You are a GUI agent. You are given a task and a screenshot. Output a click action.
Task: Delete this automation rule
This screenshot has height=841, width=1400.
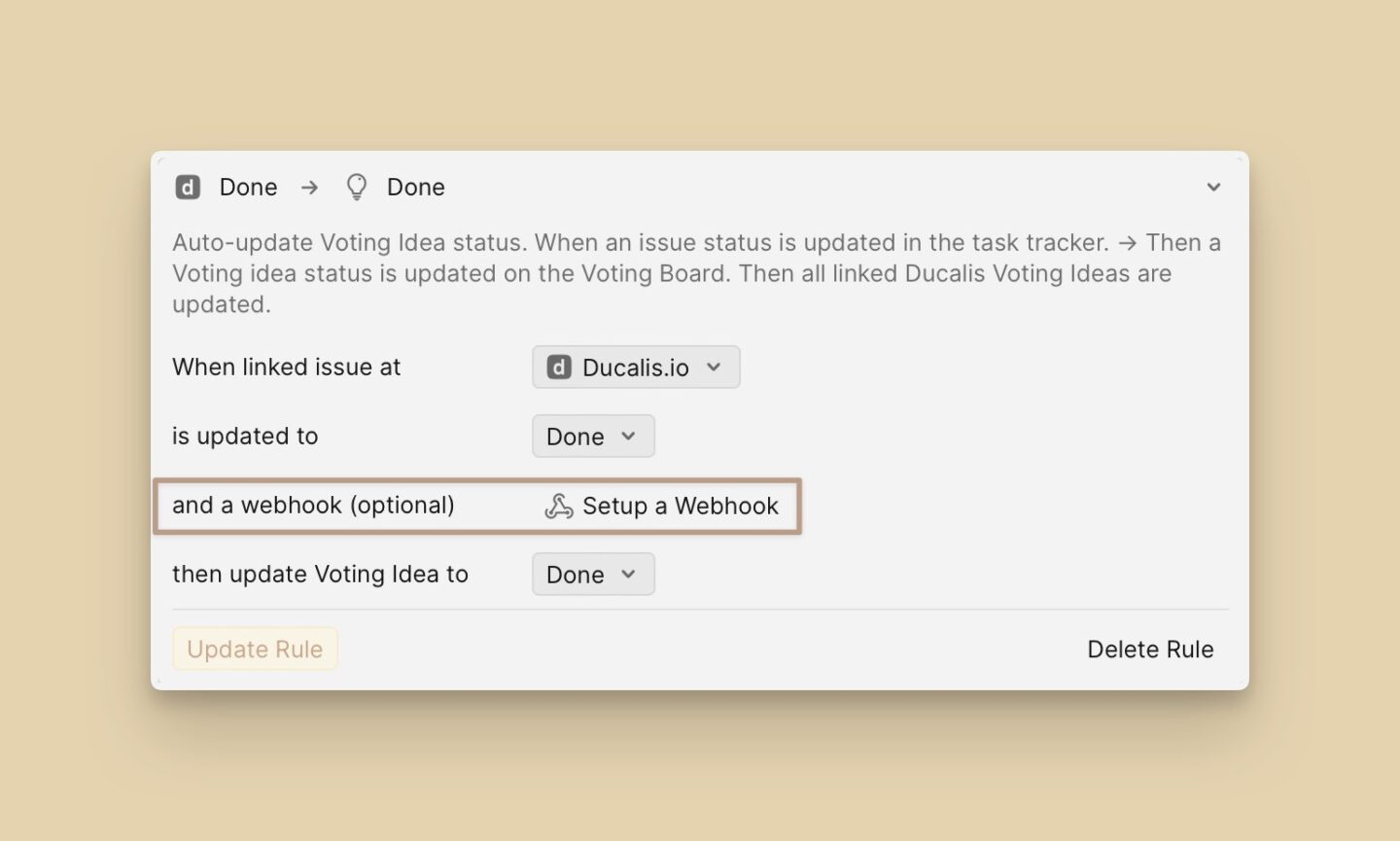point(1150,648)
